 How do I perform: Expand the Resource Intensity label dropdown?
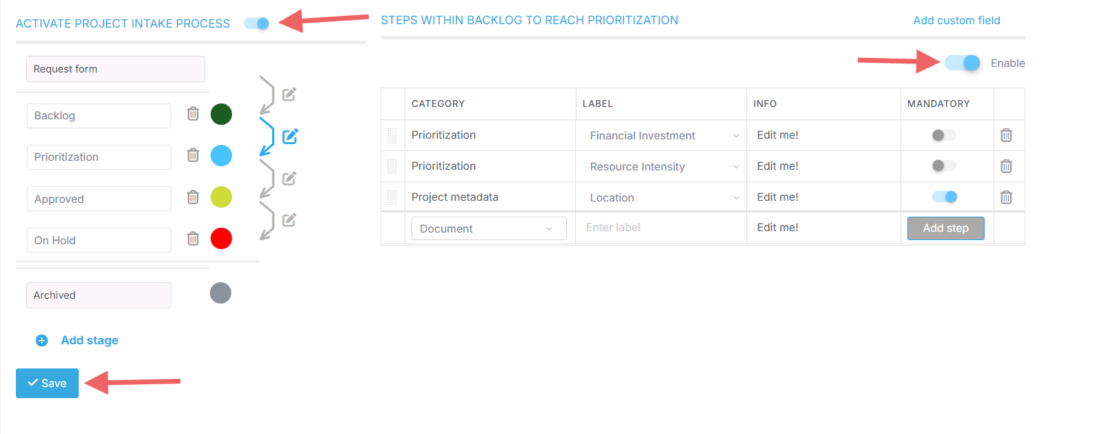pos(663,167)
